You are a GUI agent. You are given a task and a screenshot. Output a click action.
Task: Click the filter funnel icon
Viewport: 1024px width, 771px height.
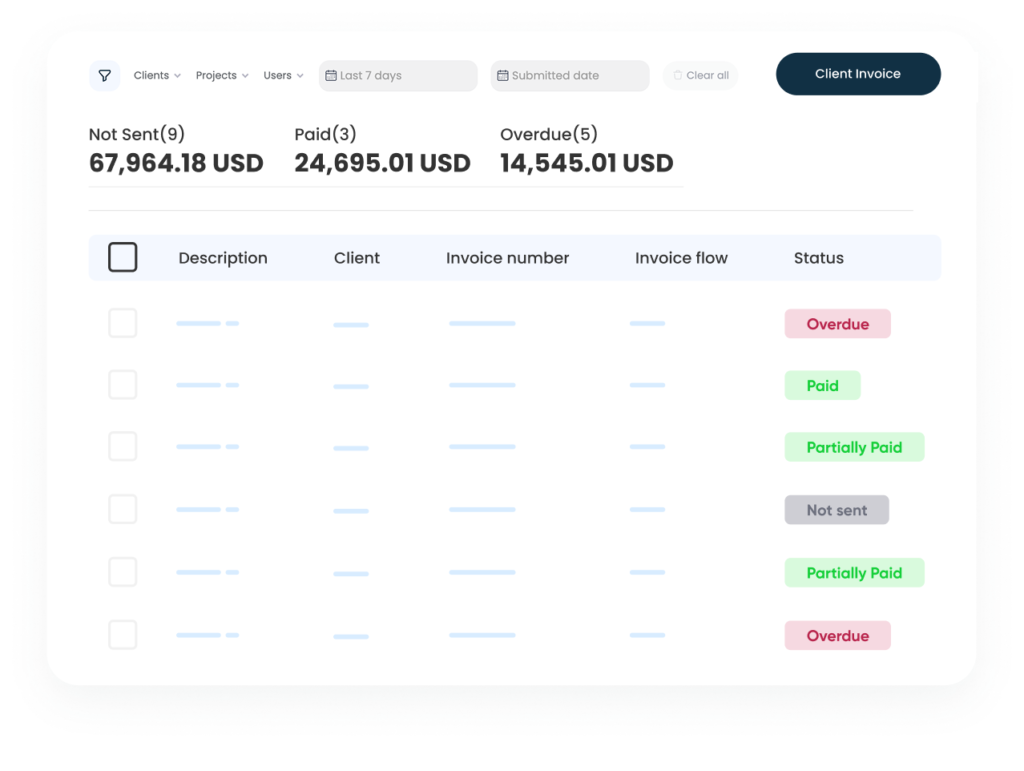104,76
